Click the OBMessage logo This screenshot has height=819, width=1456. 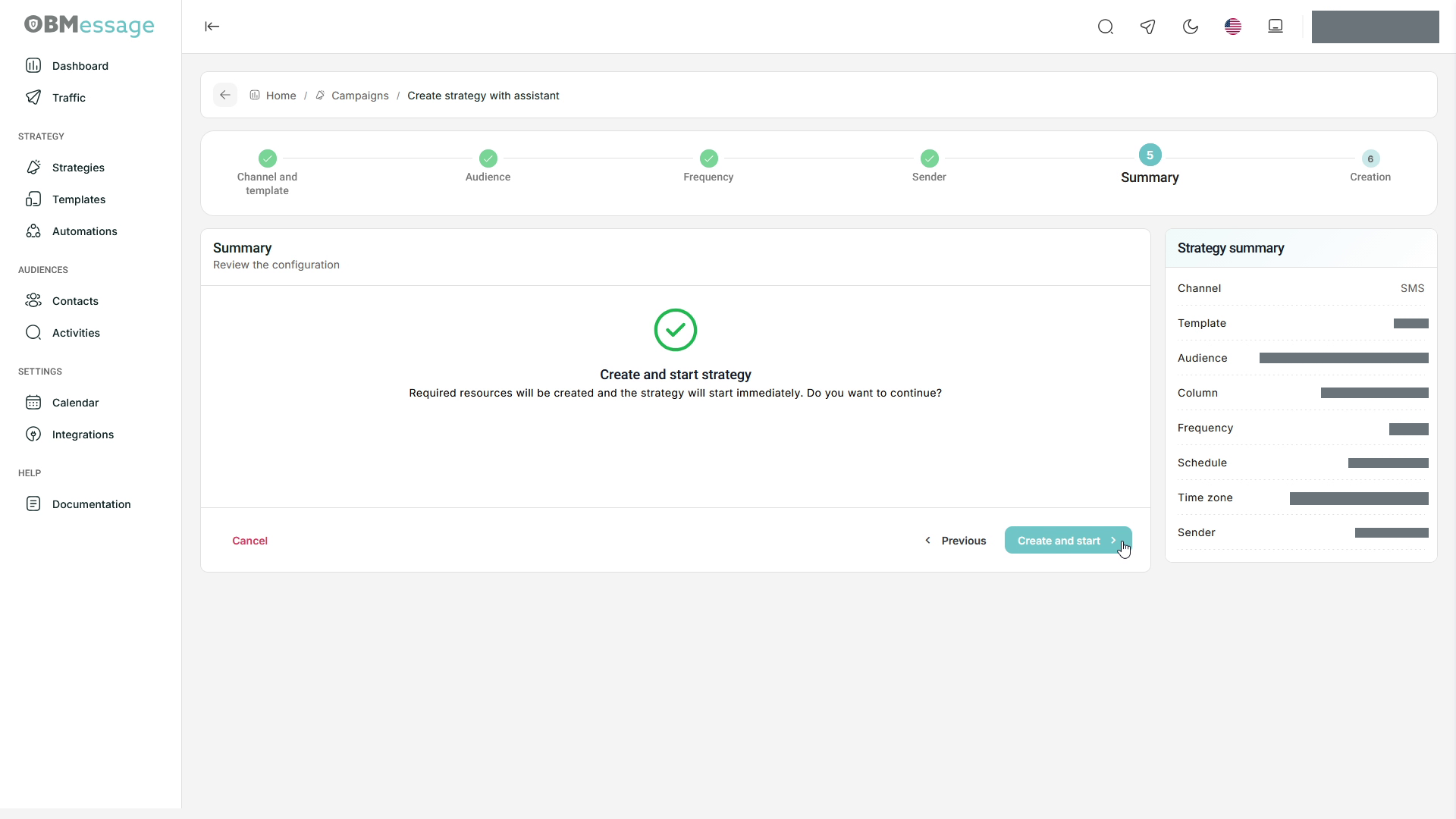tap(89, 26)
